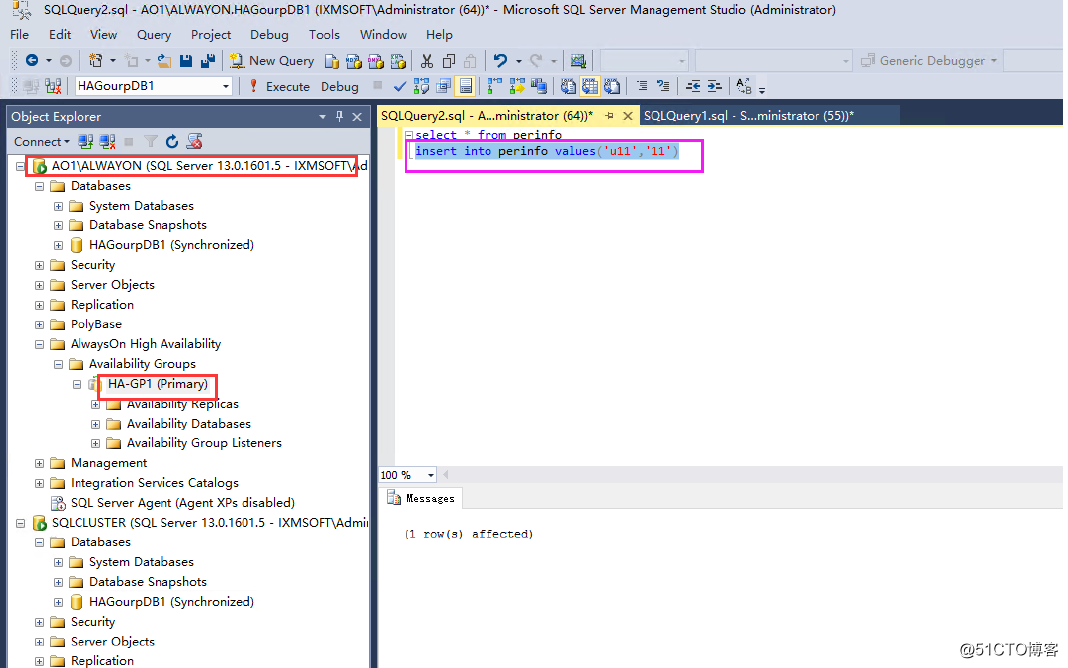The image size is (1068, 668).
Task: Click the Copy icon in toolbar
Action: (448, 61)
